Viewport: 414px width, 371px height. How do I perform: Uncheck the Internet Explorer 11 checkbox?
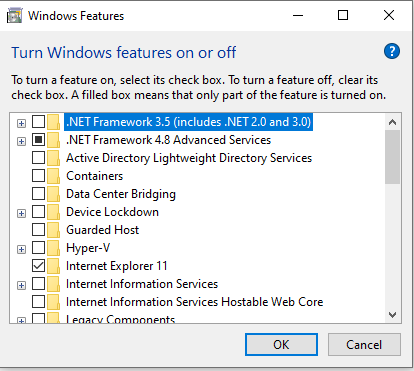pos(38,266)
